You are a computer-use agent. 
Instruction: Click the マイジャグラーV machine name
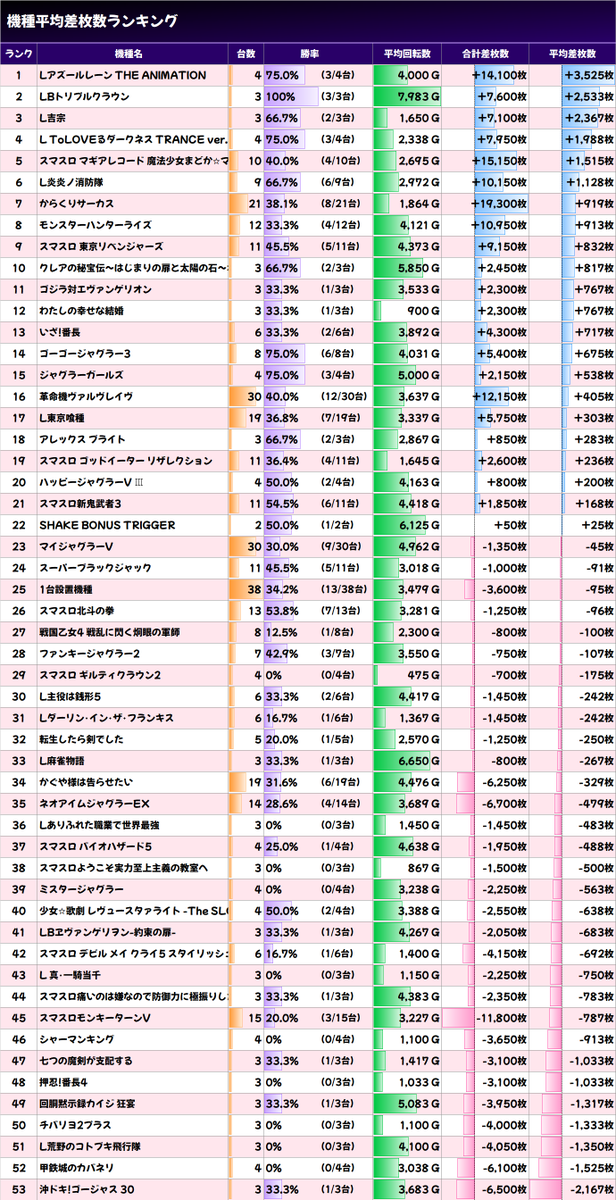tap(76, 546)
